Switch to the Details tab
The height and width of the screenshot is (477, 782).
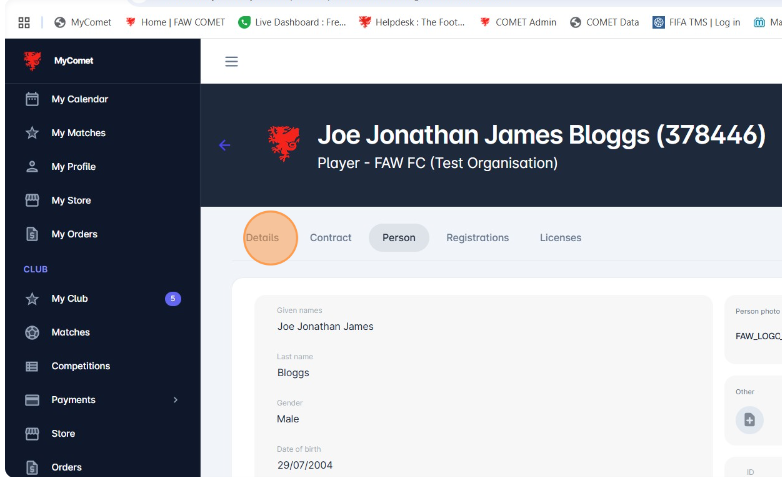tap(262, 238)
